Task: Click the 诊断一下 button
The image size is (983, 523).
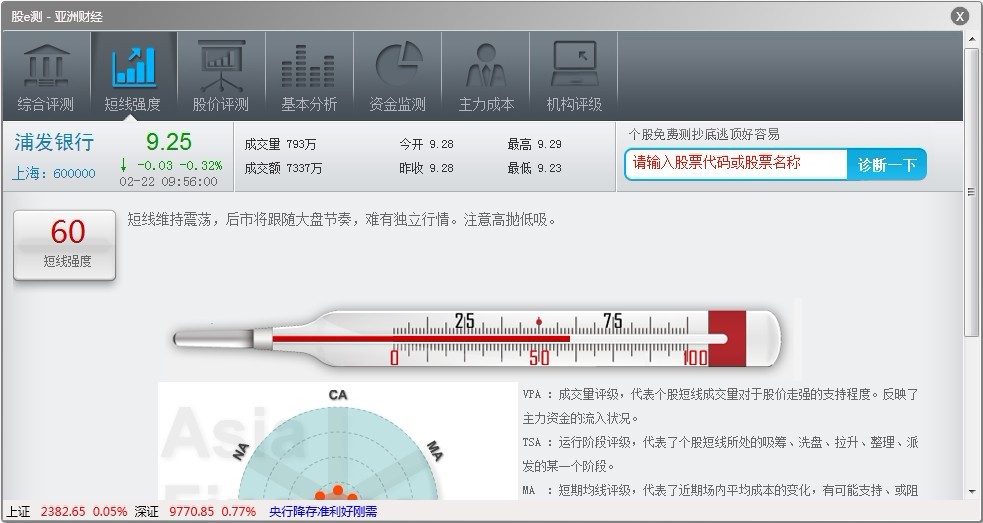Action: click(886, 165)
